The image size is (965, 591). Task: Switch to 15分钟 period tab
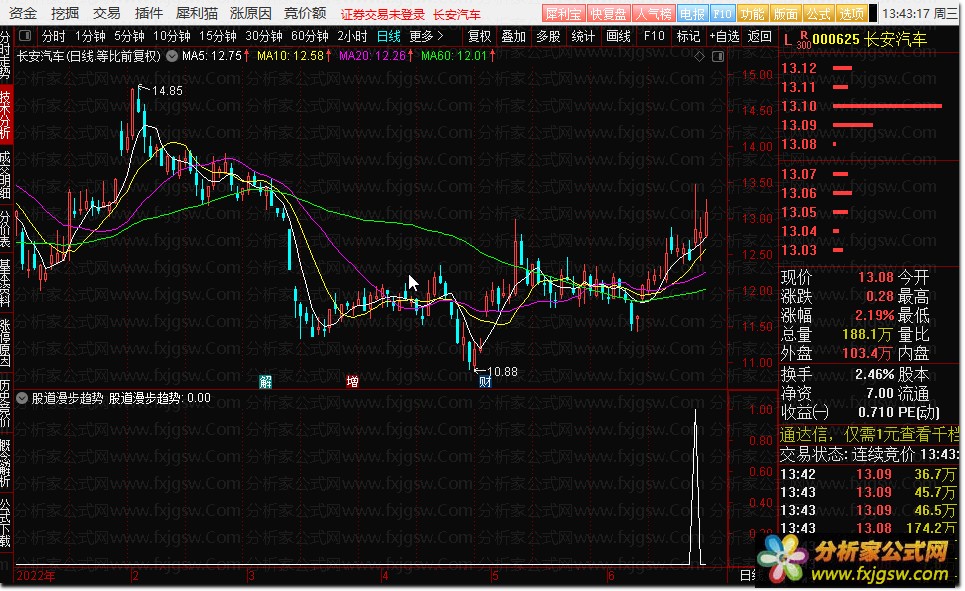pos(218,36)
